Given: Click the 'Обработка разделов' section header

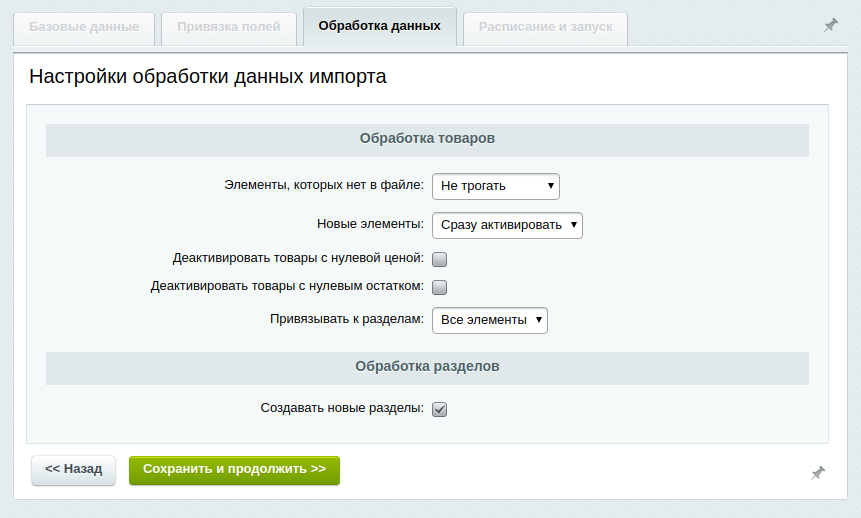Looking at the screenshot, I should (427, 367).
